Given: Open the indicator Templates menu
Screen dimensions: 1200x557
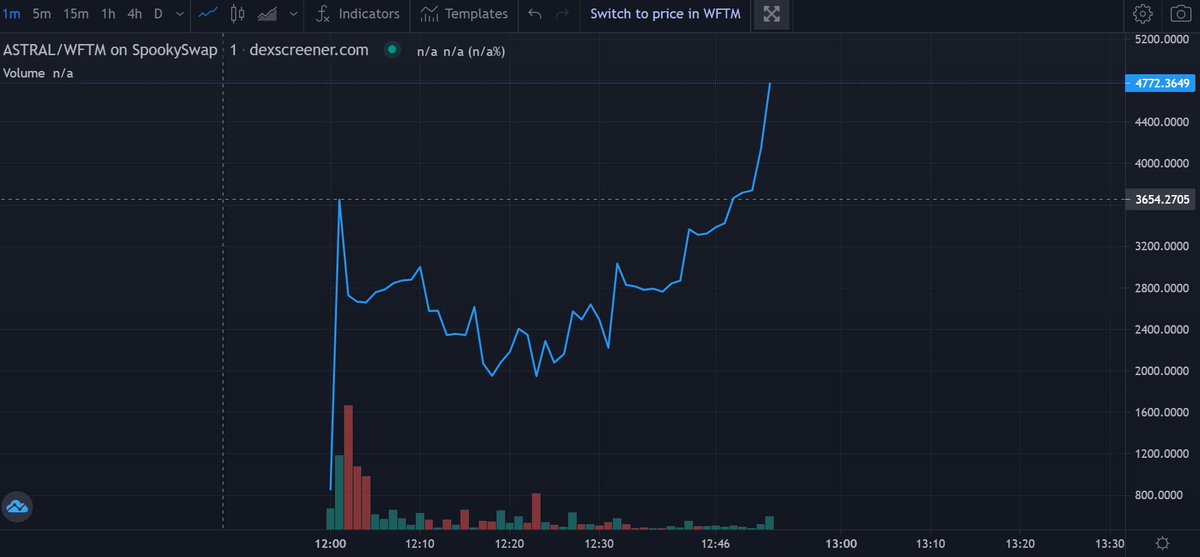Looking at the screenshot, I should point(464,14).
